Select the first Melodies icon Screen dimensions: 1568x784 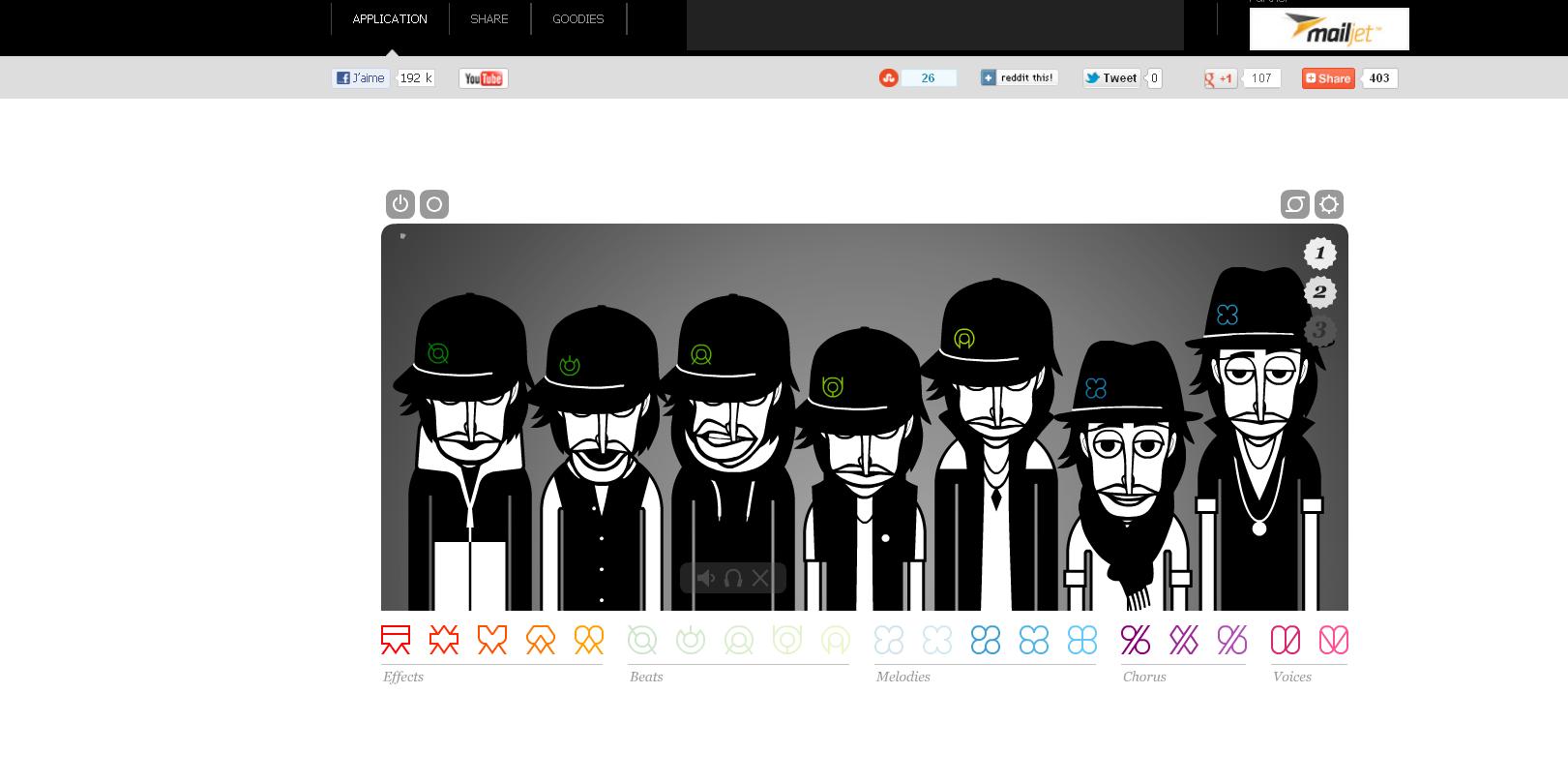click(x=889, y=640)
